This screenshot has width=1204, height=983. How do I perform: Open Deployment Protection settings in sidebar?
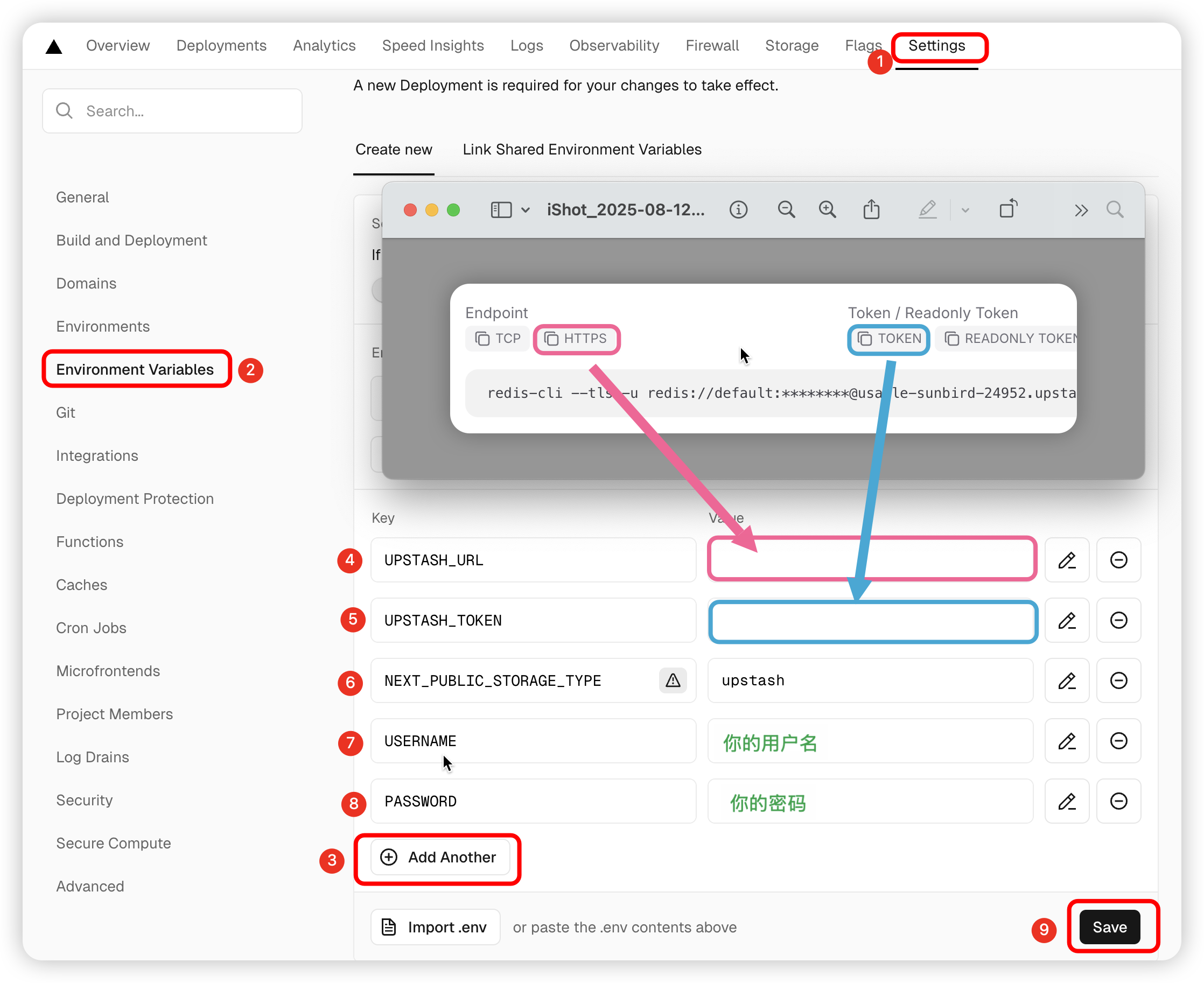click(x=135, y=499)
